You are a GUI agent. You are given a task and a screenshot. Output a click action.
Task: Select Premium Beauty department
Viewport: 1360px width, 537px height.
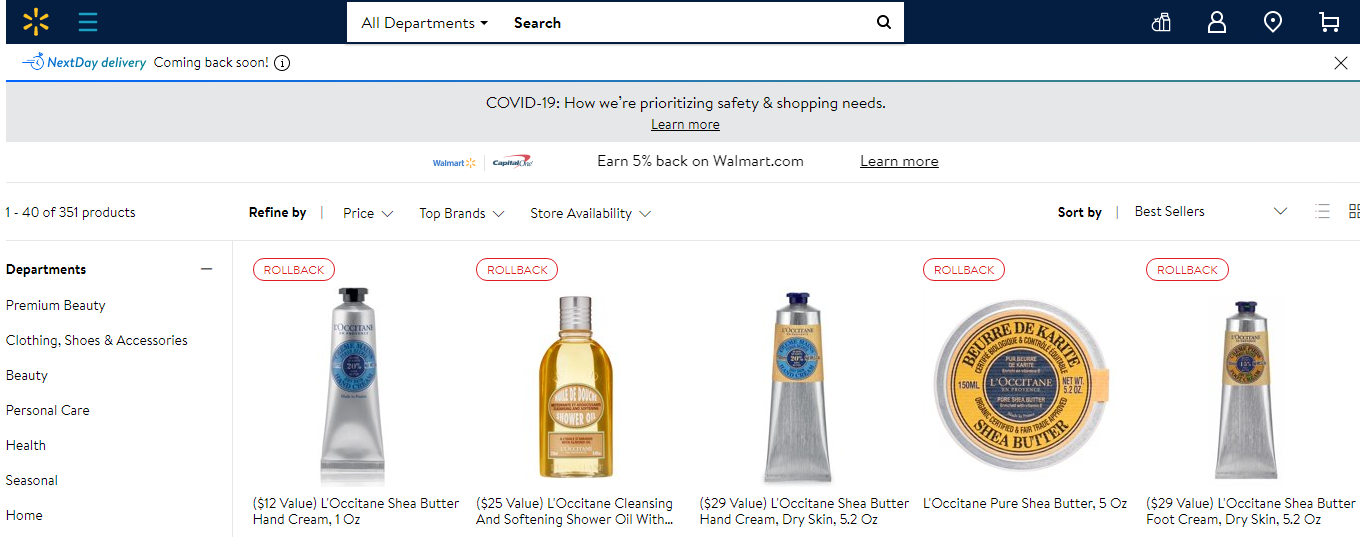[56, 305]
